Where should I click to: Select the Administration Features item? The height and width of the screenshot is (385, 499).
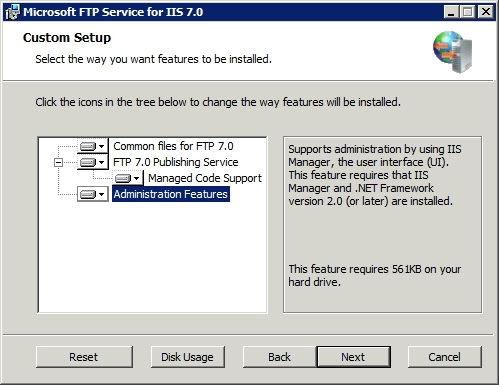coord(171,194)
